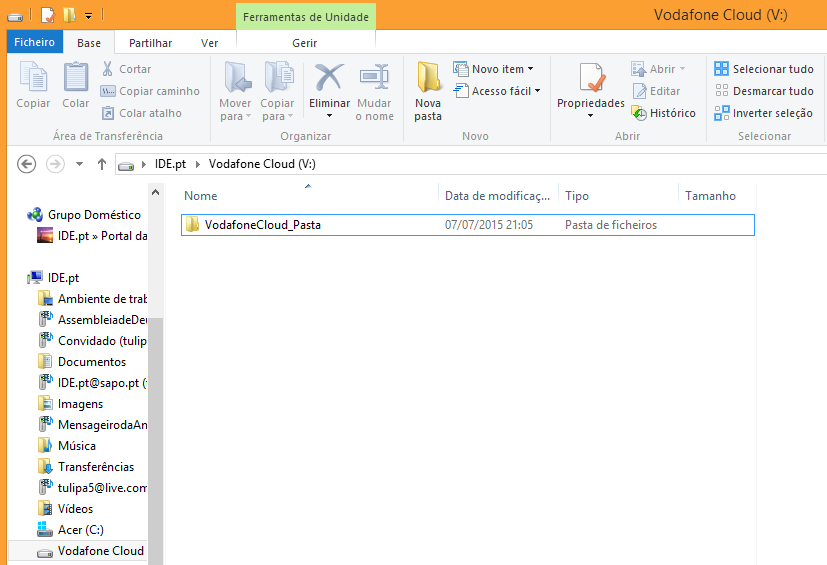827x565 pixels.
Task: Open the Gerir tab
Action: pos(305,43)
